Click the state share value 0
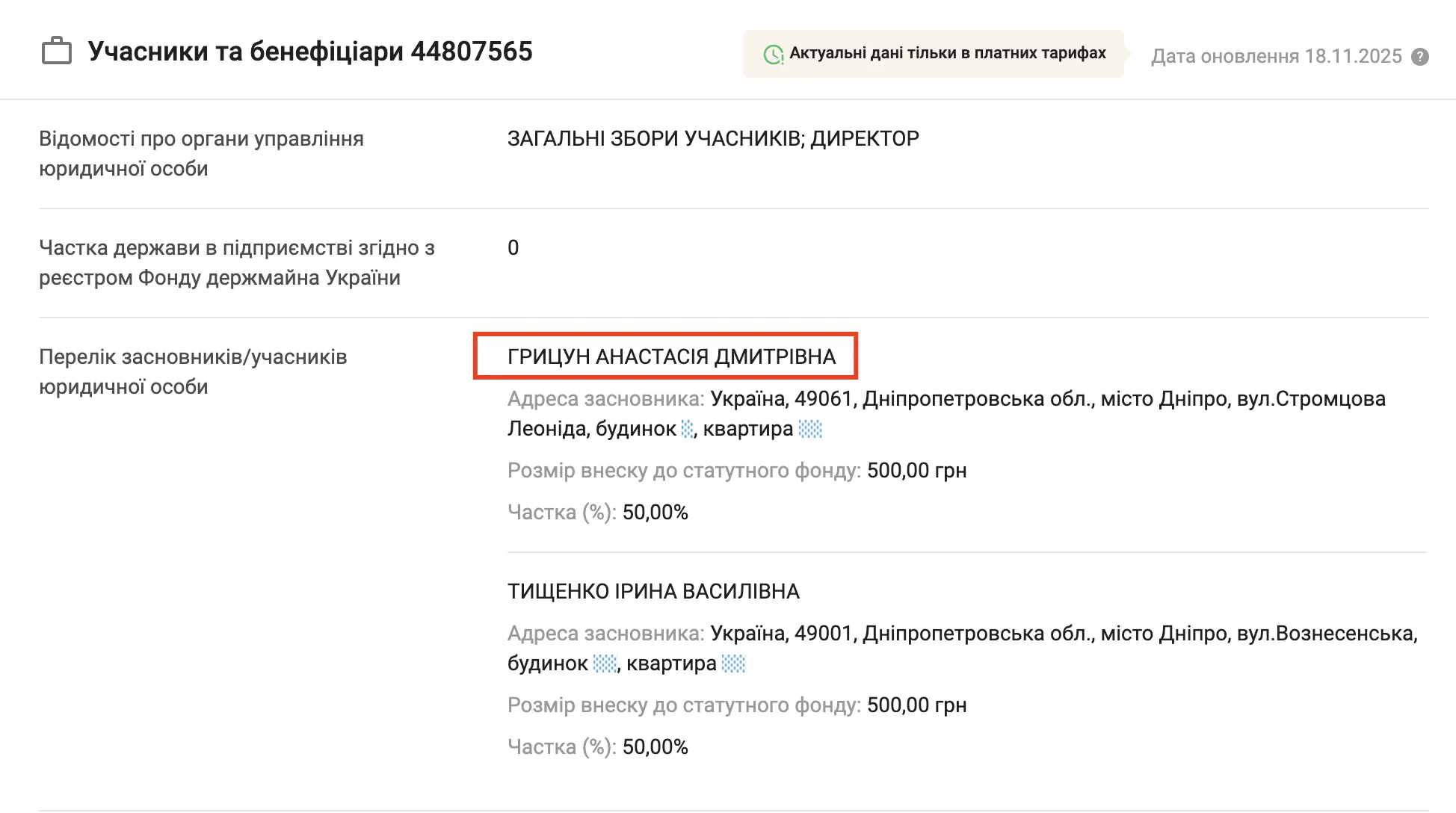Image resolution: width=1456 pixels, height=813 pixels. (x=513, y=247)
